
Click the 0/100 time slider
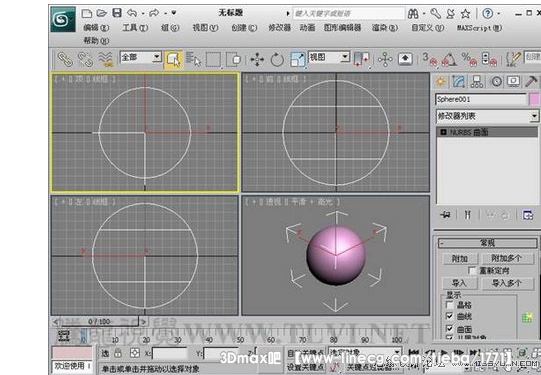coord(99,322)
